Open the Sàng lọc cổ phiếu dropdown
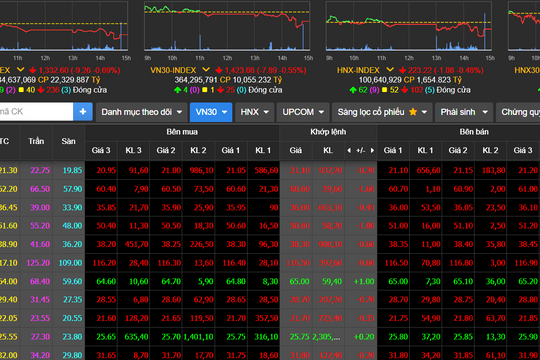540x360 pixels. pos(382,112)
